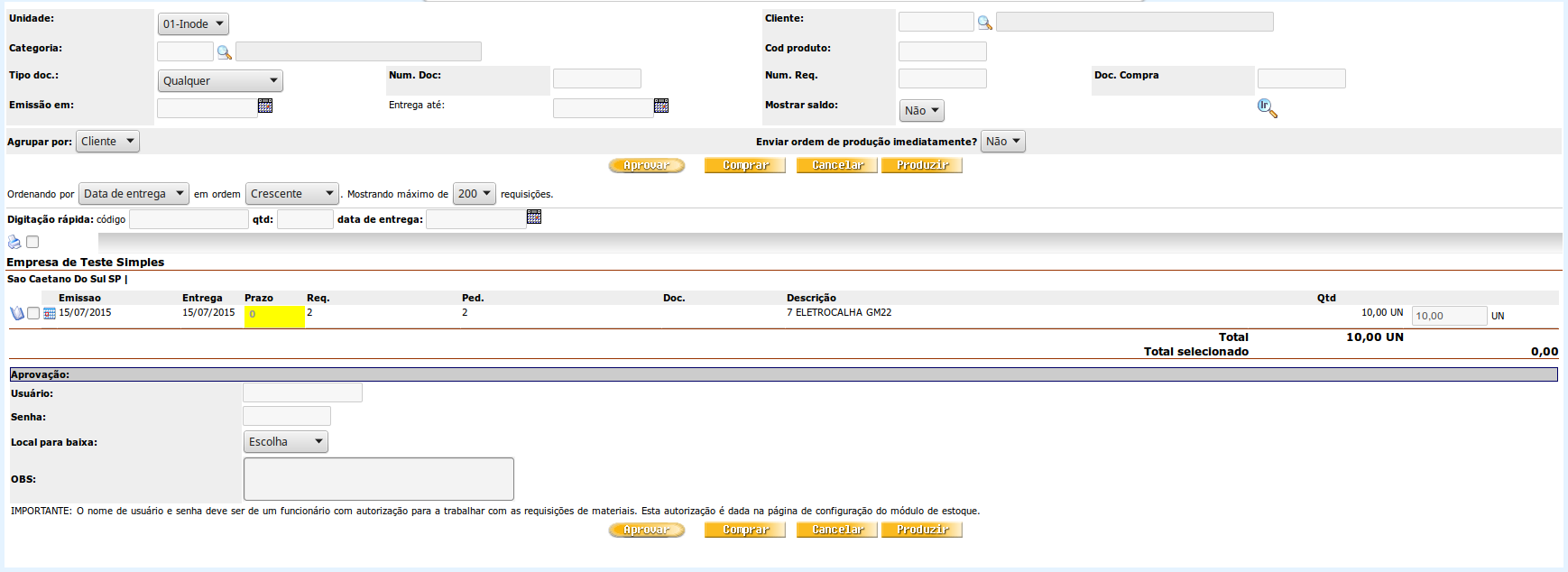Open the book icon on the ELETROCALHA row

pyautogui.click(x=17, y=313)
